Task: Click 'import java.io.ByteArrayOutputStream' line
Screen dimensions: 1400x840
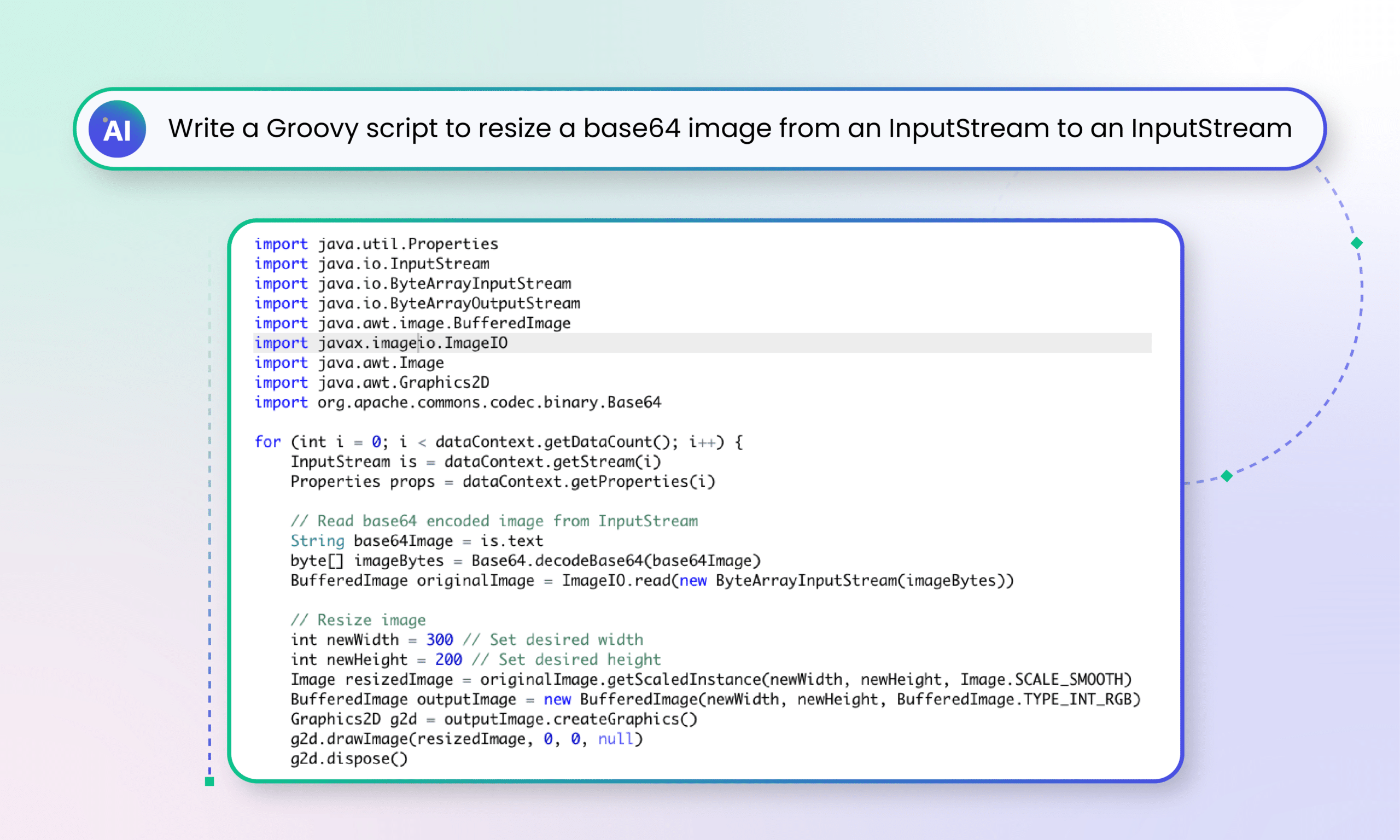Action: pyautogui.click(x=417, y=304)
